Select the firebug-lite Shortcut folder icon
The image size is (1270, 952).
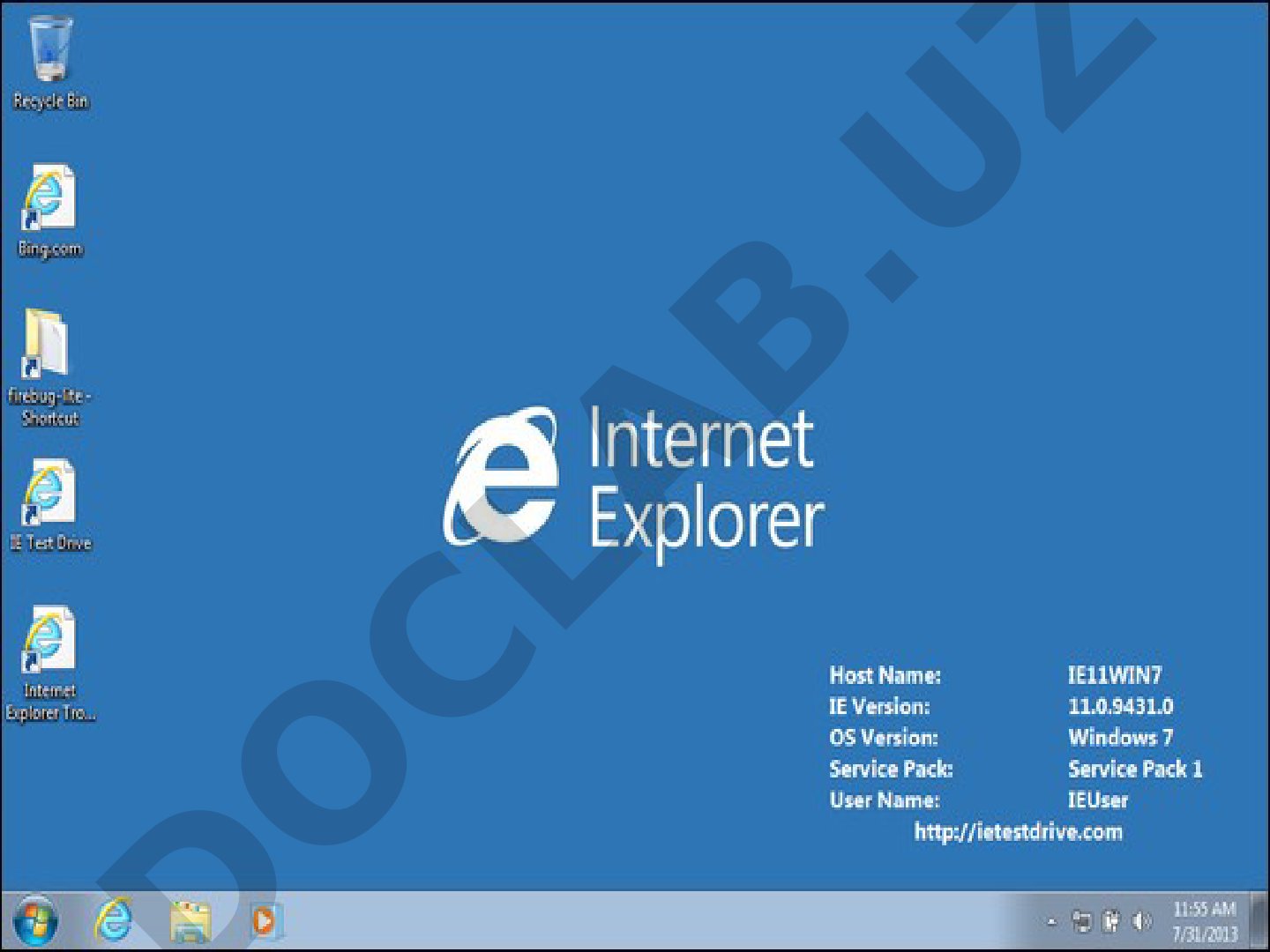tap(47, 344)
